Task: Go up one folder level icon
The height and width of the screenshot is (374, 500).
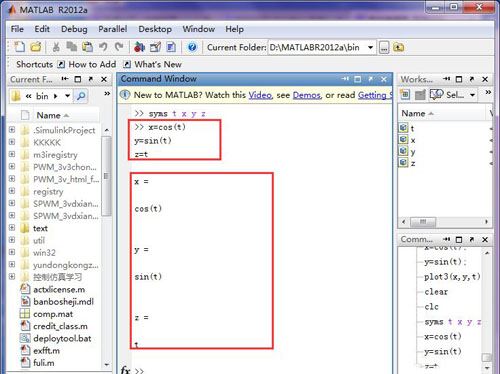Action: pyautogui.click(x=398, y=47)
